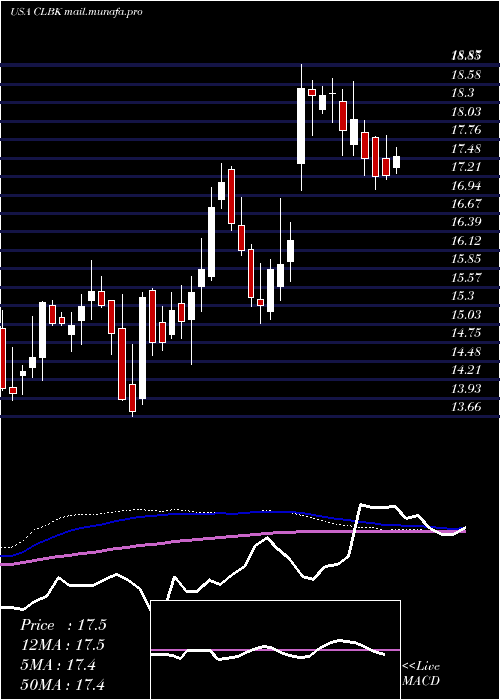Screen dimensions: 500x700
Task: Click the 13.93 price axis label
Action: pyautogui.click(x=466, y=389)
